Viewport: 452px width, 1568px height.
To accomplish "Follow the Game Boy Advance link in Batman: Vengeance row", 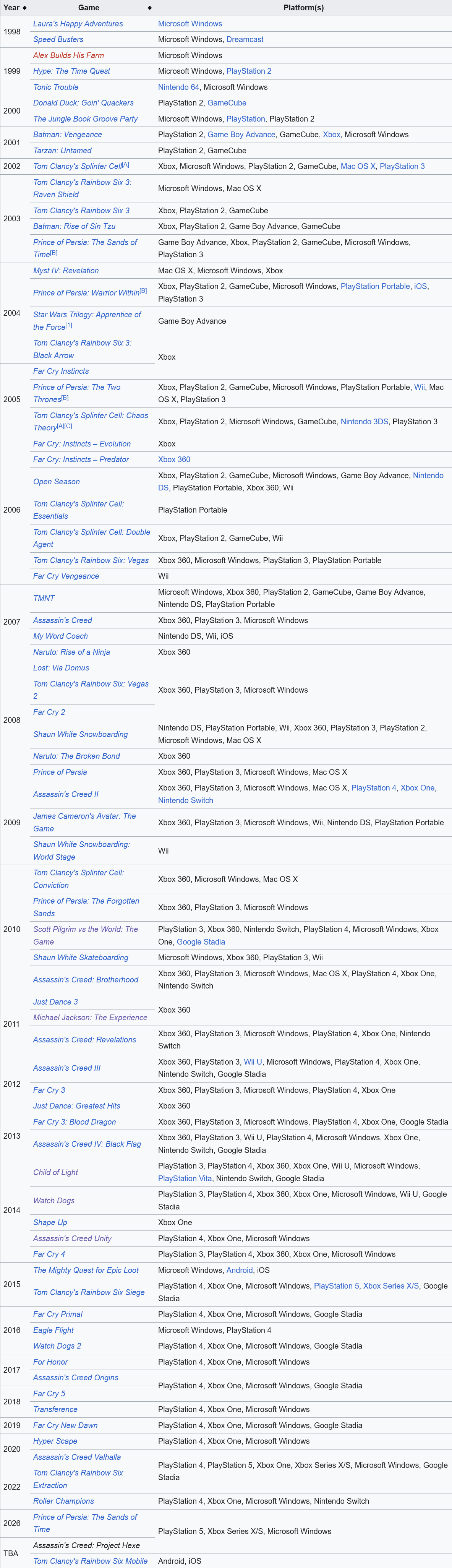I will [241, 135].
